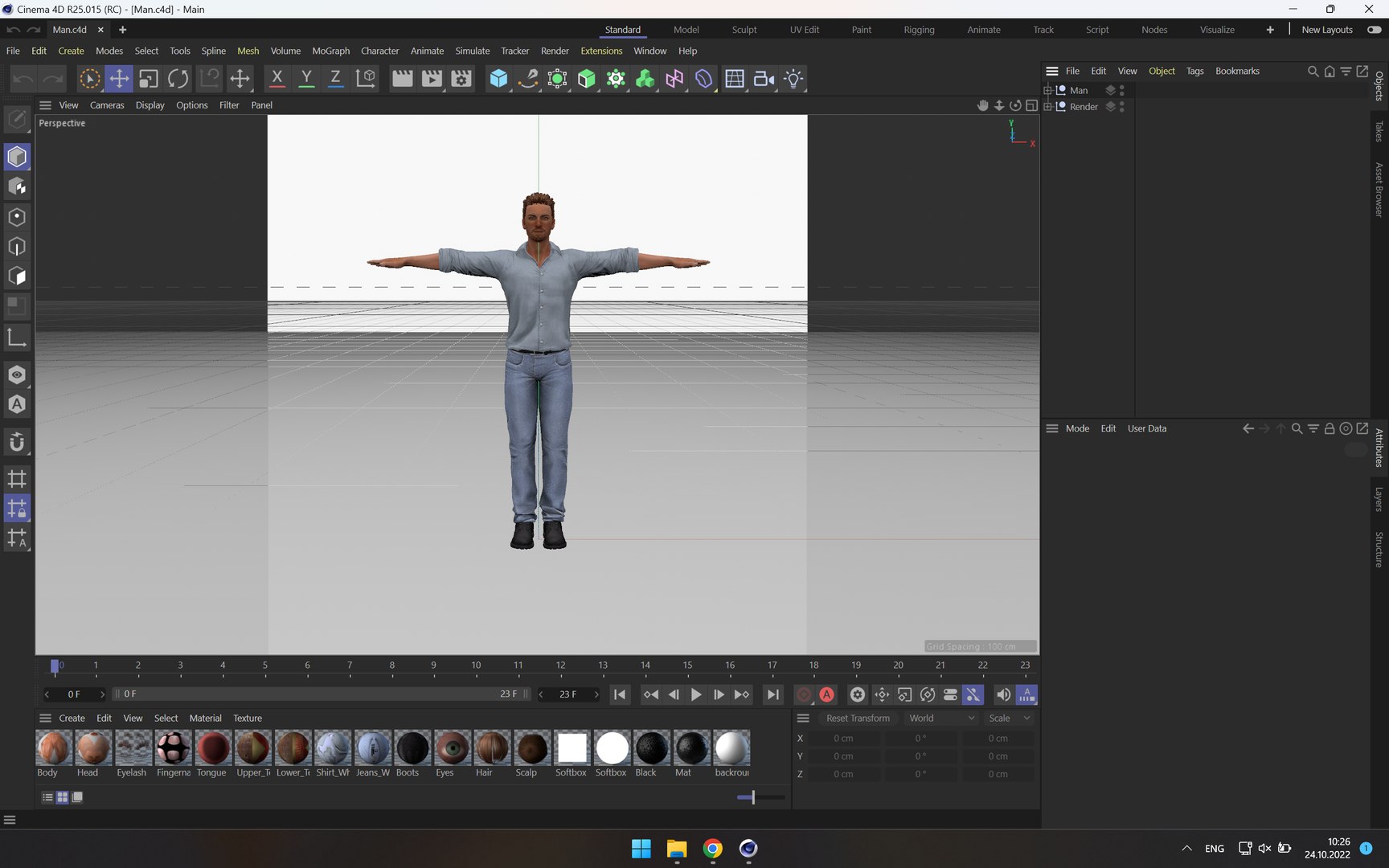Click the green Extrude generator icon

point(587,79)
